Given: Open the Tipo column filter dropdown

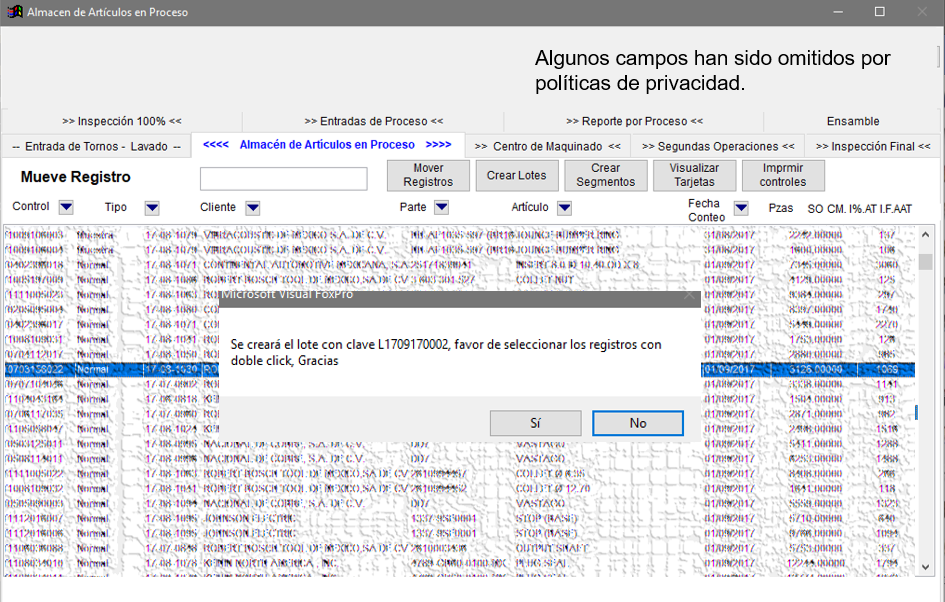Looking at the screenshot, I should [152, 208].
